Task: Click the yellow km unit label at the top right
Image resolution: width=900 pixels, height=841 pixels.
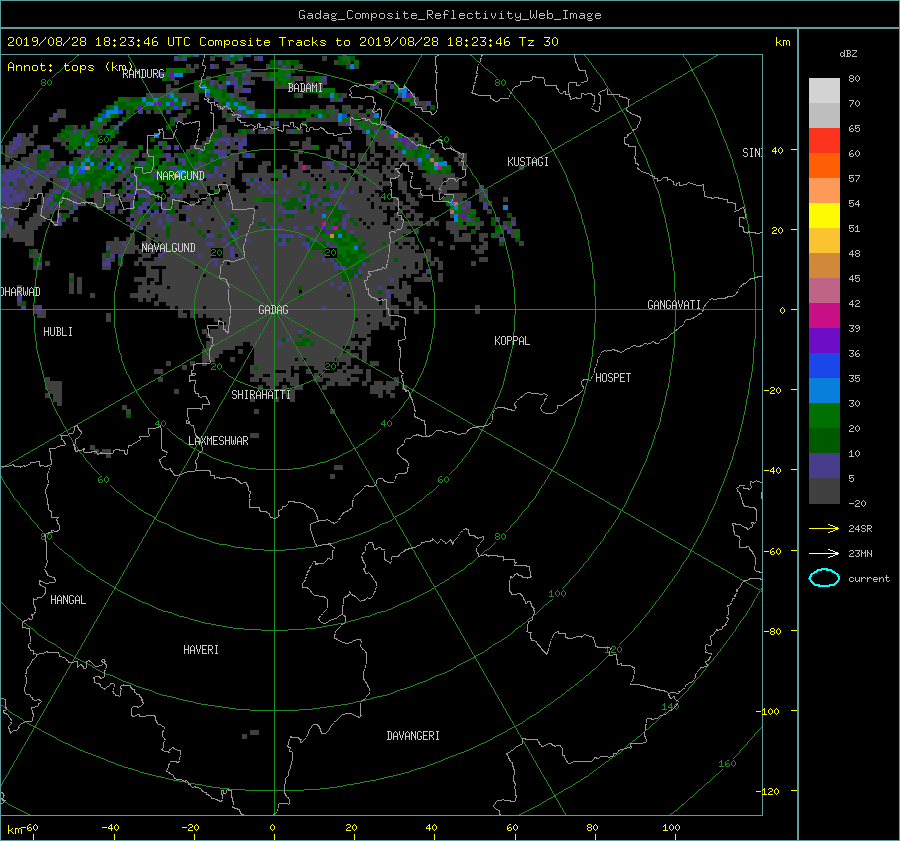Action: (x=782, y=42)
